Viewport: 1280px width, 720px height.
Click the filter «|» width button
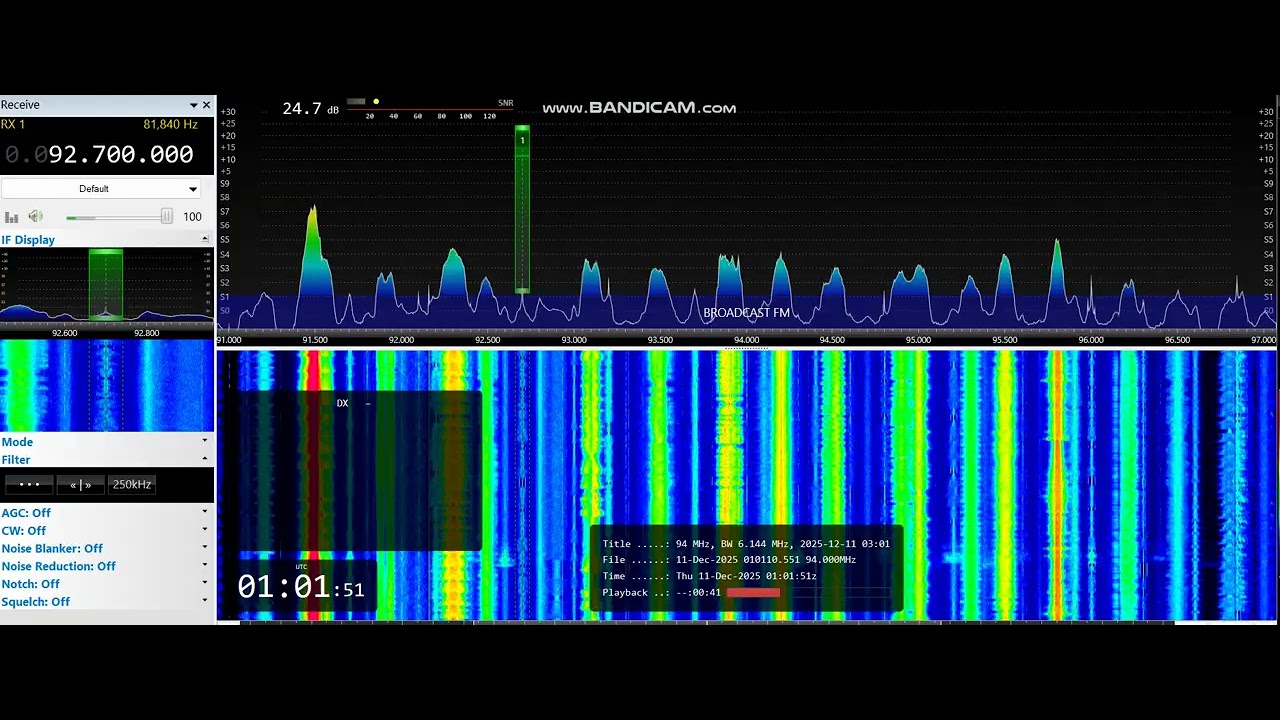pos(81,484)
